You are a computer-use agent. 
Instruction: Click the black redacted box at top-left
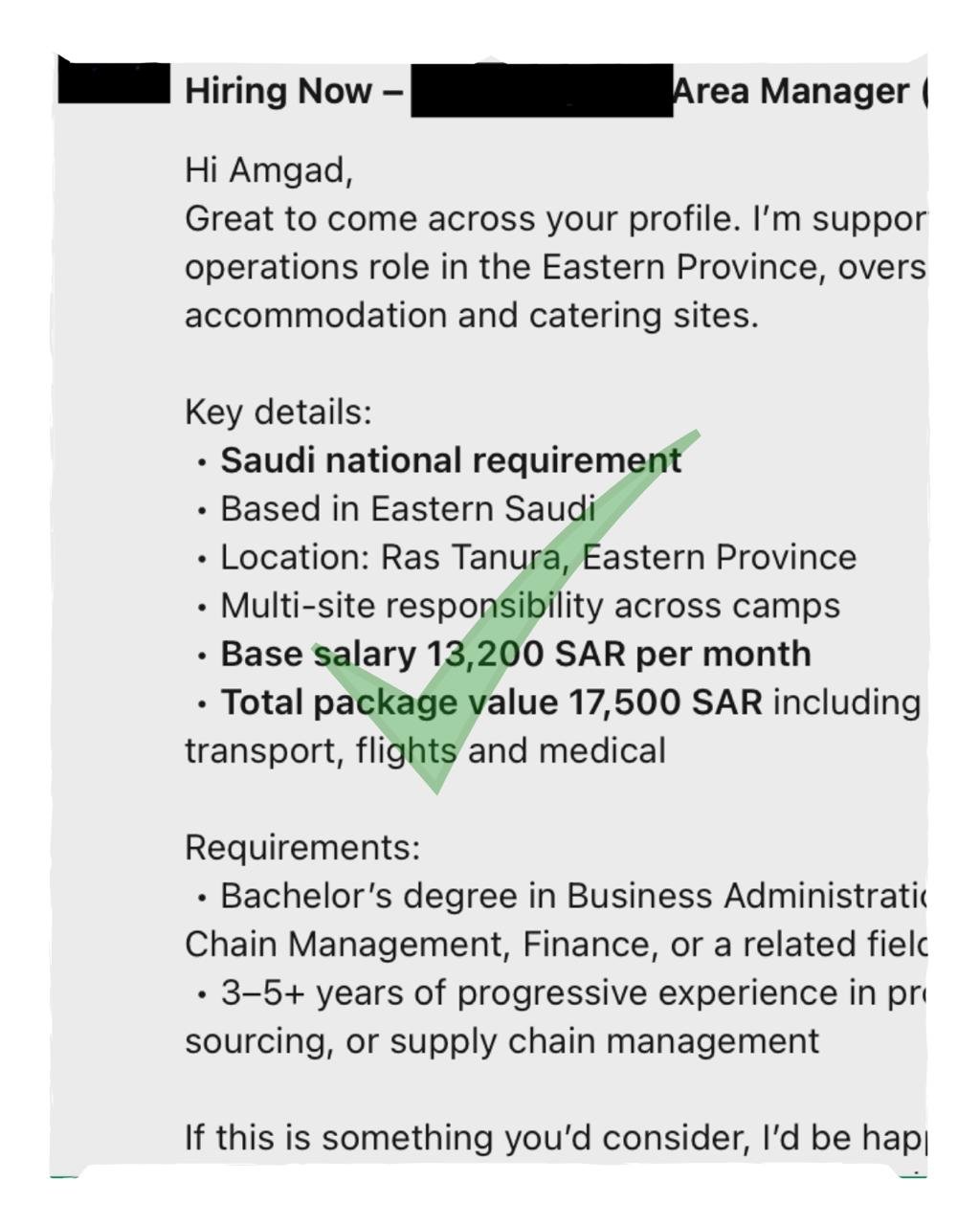coord(113,81)
